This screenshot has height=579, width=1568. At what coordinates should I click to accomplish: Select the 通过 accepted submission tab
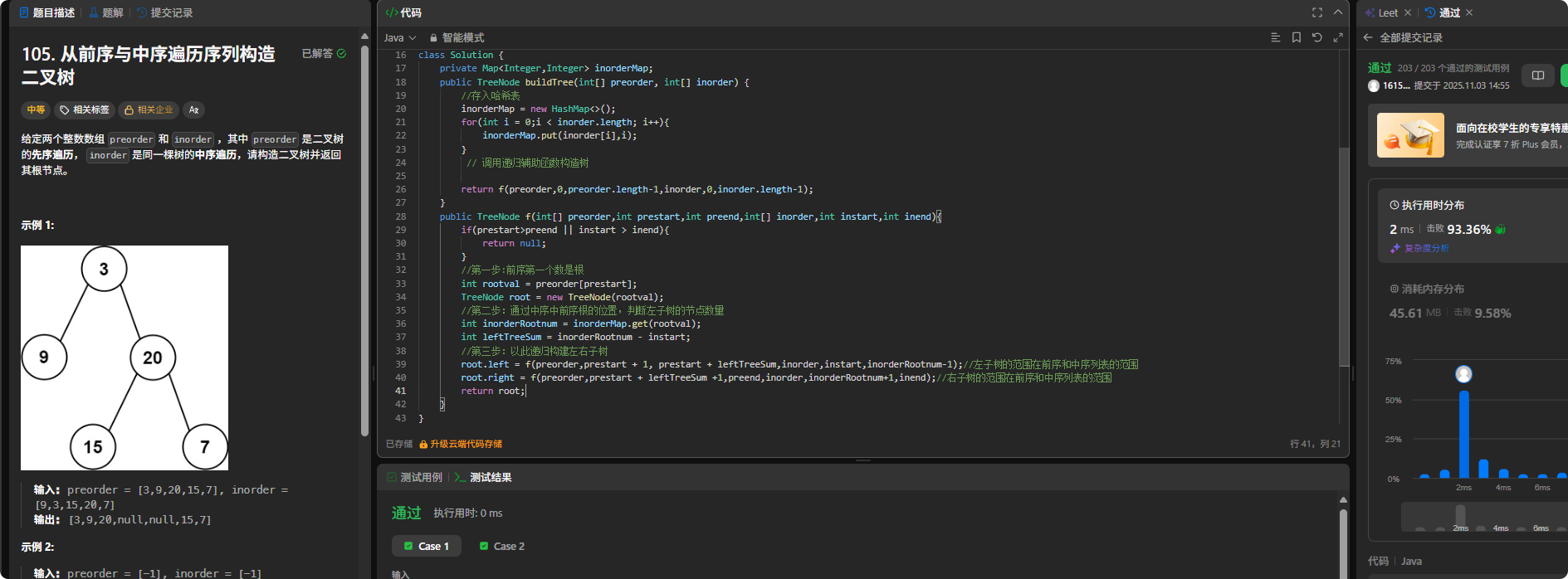click(1443, 12)
